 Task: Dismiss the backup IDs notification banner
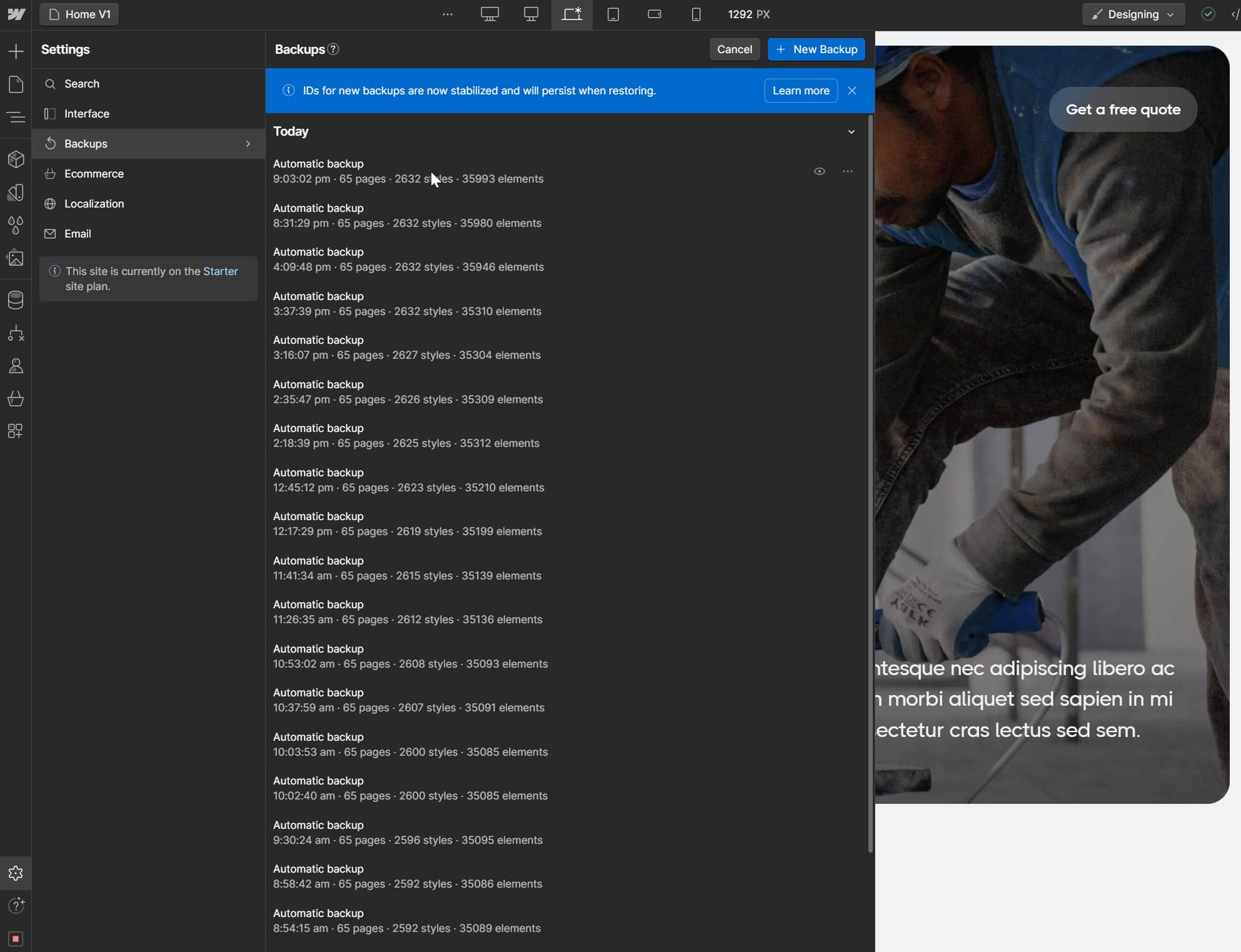[x=852, y=91]
